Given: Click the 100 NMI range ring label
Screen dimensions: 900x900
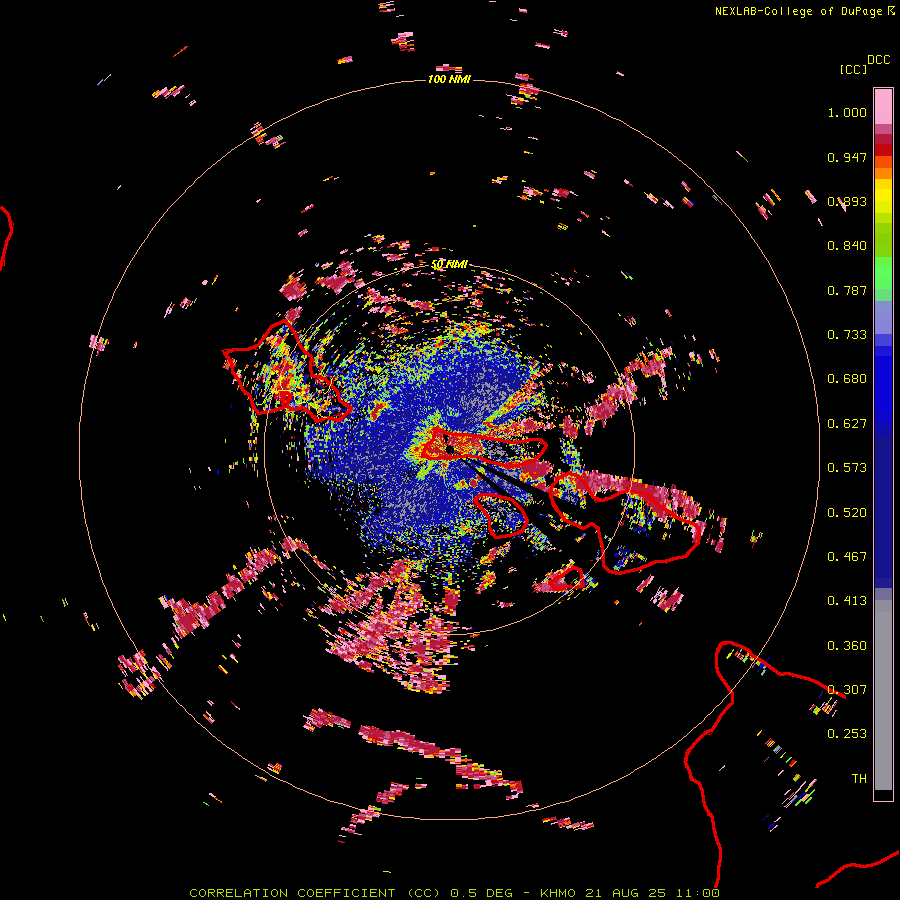Looking at the screenshot, I should click(x=449, y=79).
